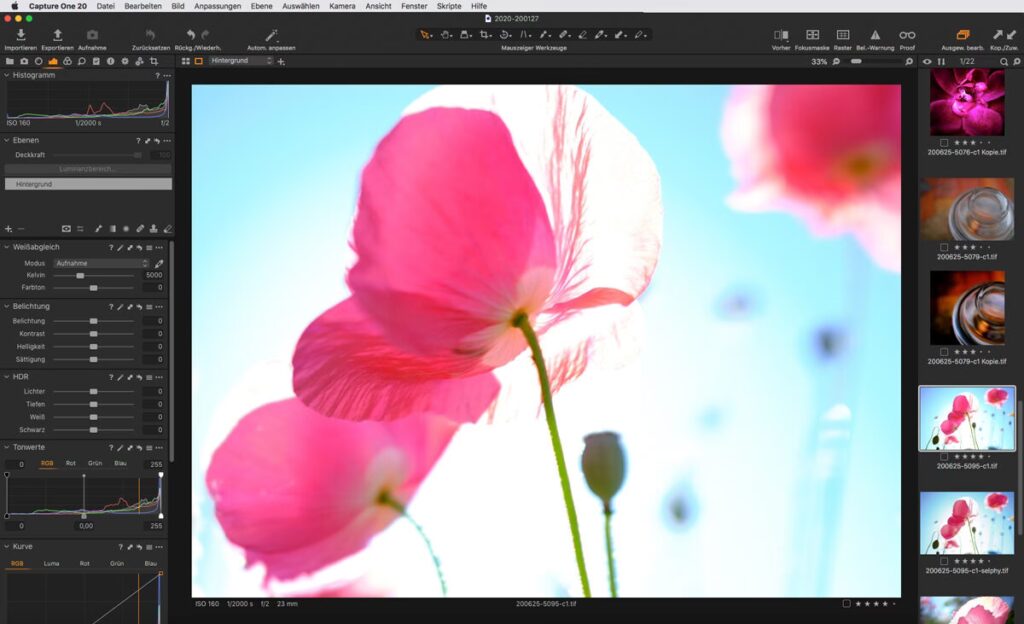The height and width of the screenshot is (624, 1024).
Task: Open the Anpassungen menu
Action: pyautogui.click(x=217, y=6)
